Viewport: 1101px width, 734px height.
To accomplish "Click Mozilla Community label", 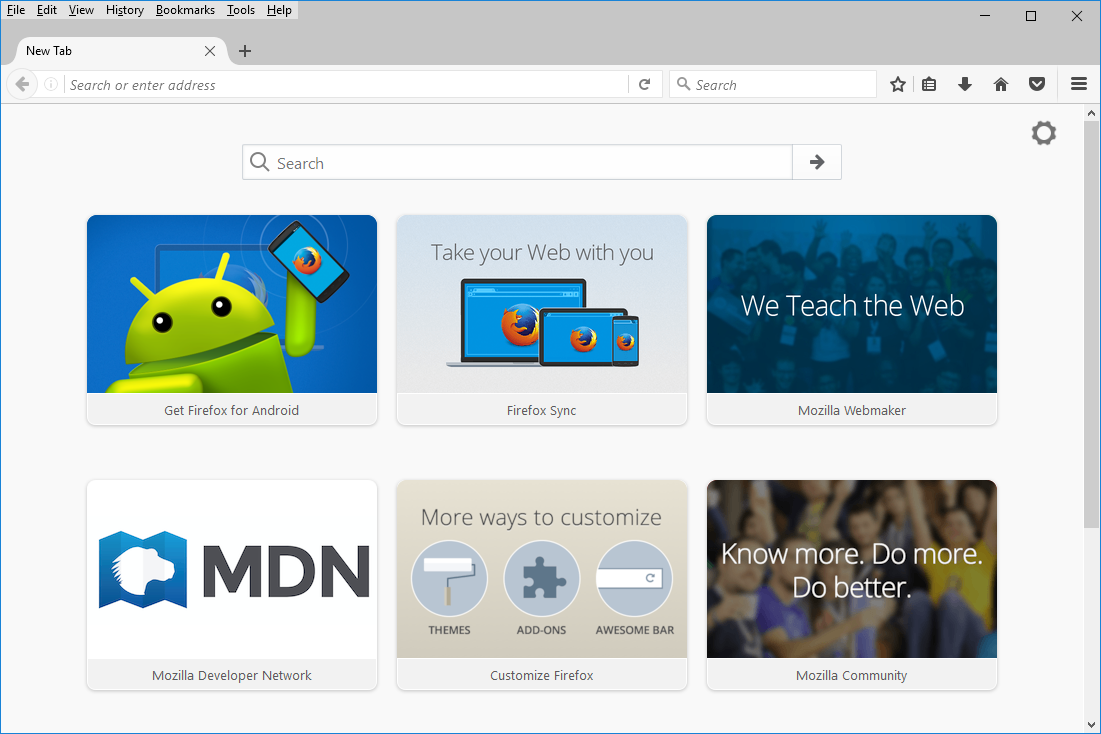I will 851,675.
